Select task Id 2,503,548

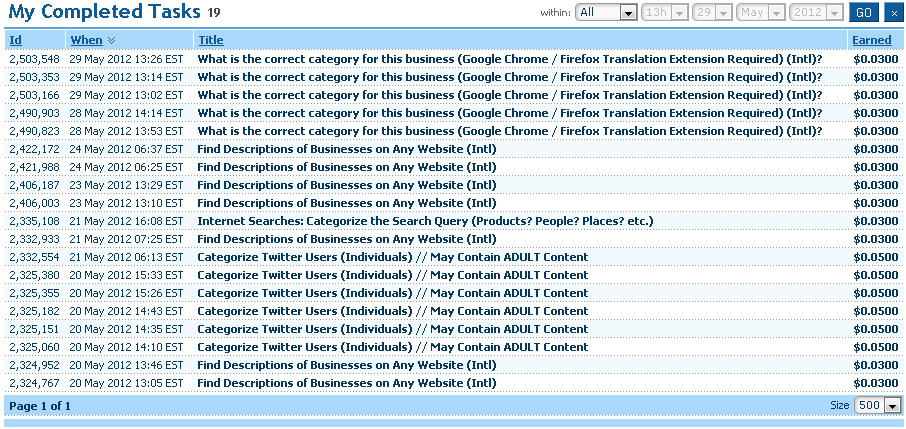point(34,59)
